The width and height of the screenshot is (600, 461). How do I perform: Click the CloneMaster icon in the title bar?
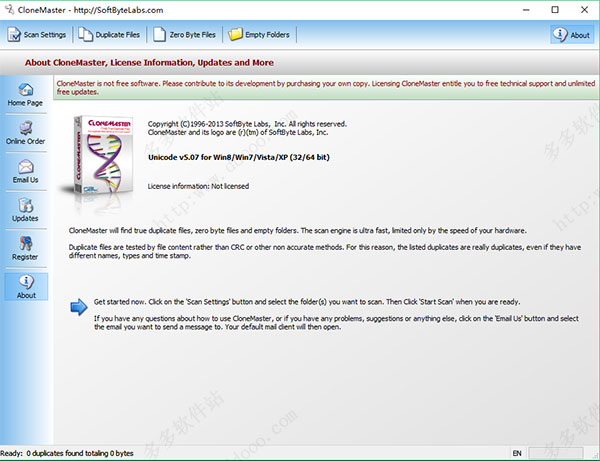click(x=9, y=10)
